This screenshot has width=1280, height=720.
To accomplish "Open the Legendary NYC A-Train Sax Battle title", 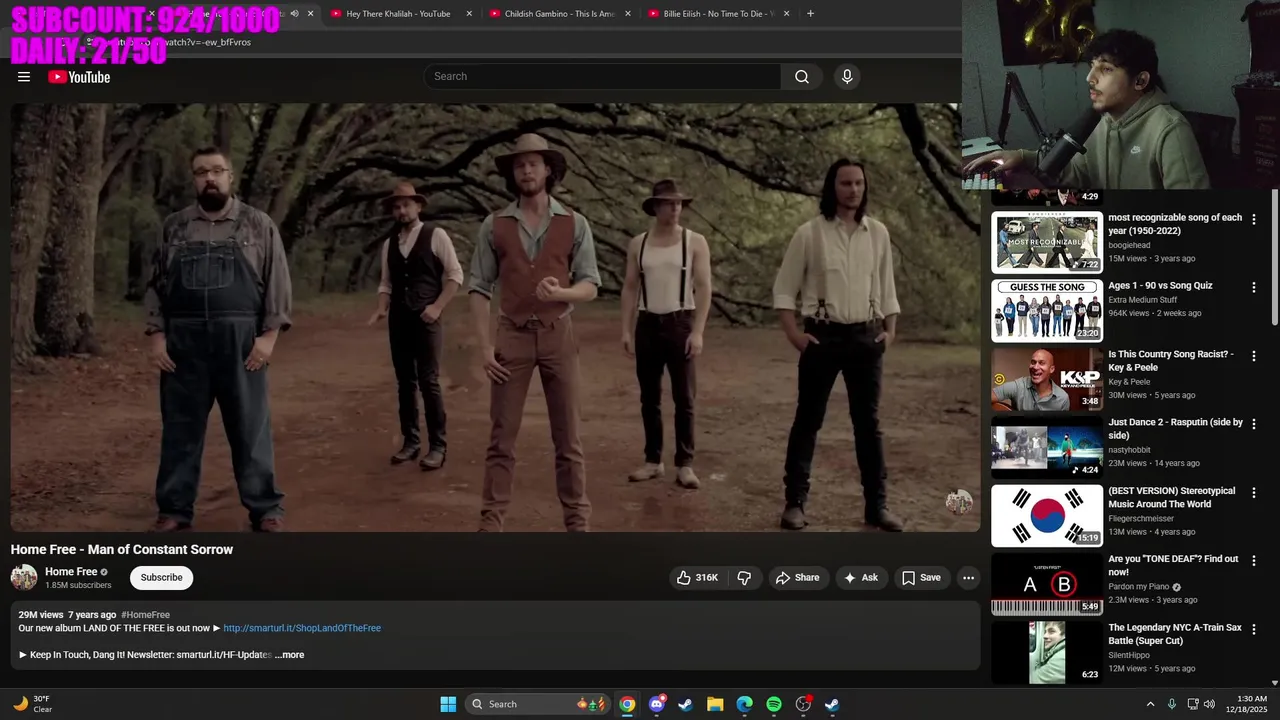I will pos(1175,634).
